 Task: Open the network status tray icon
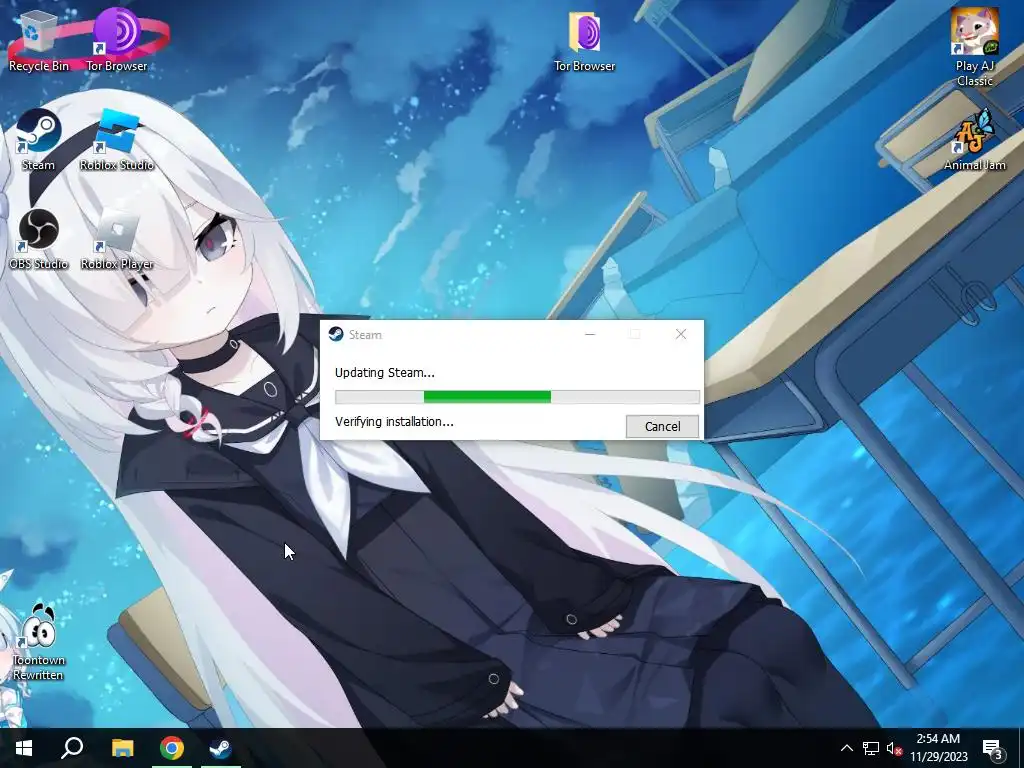871,748
